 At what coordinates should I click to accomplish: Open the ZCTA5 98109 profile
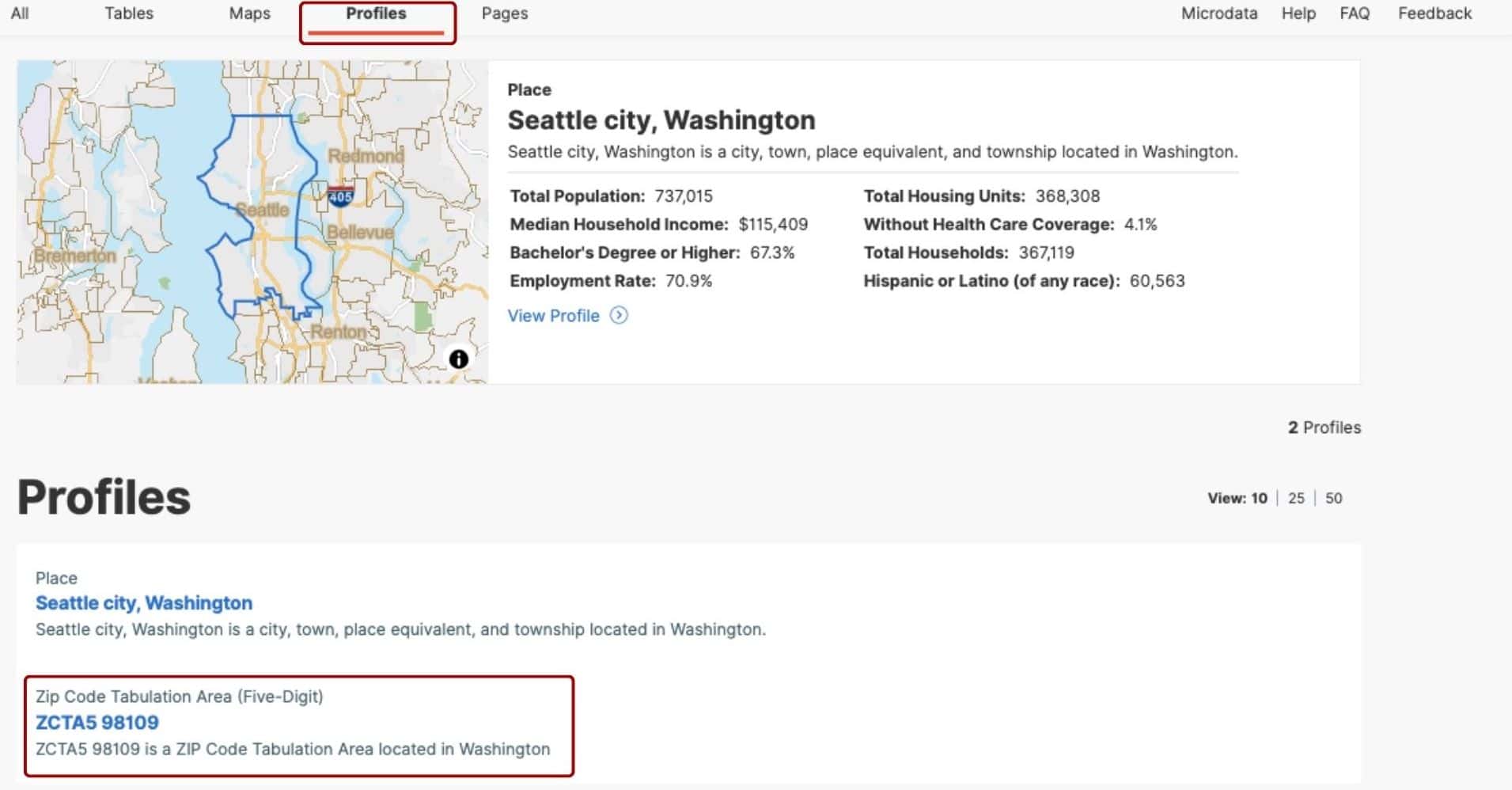tap(97, 722)
